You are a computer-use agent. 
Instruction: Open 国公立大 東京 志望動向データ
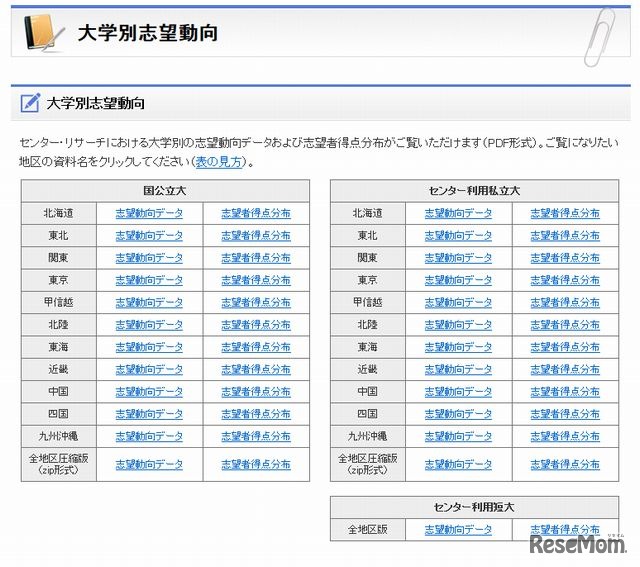(149, 280)
